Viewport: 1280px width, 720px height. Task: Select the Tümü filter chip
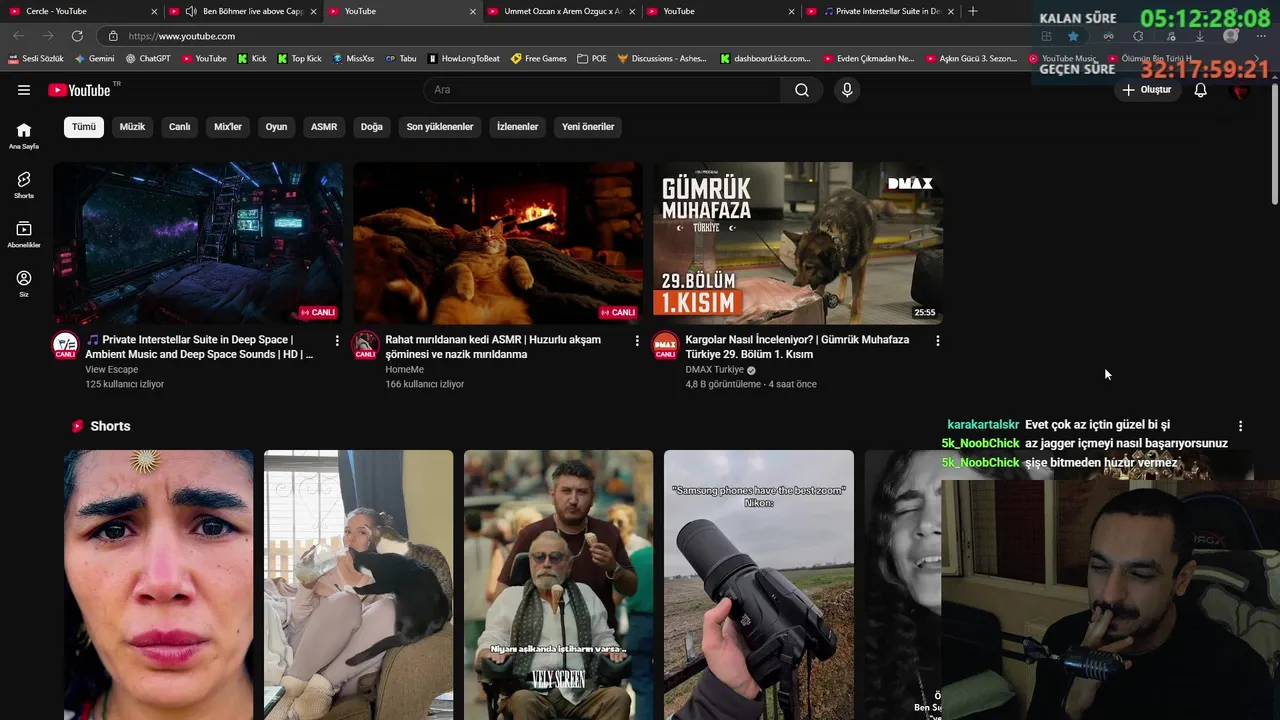(x=84, y=127)
